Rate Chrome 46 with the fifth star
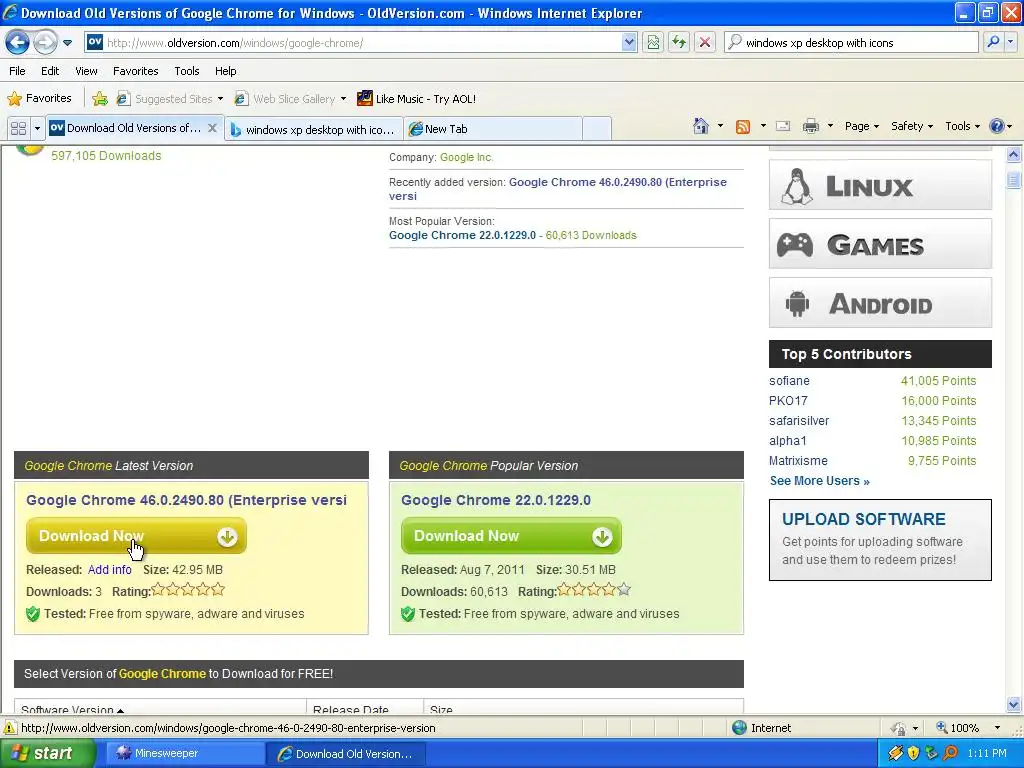1024x768 pixels. tap(219, 590)
